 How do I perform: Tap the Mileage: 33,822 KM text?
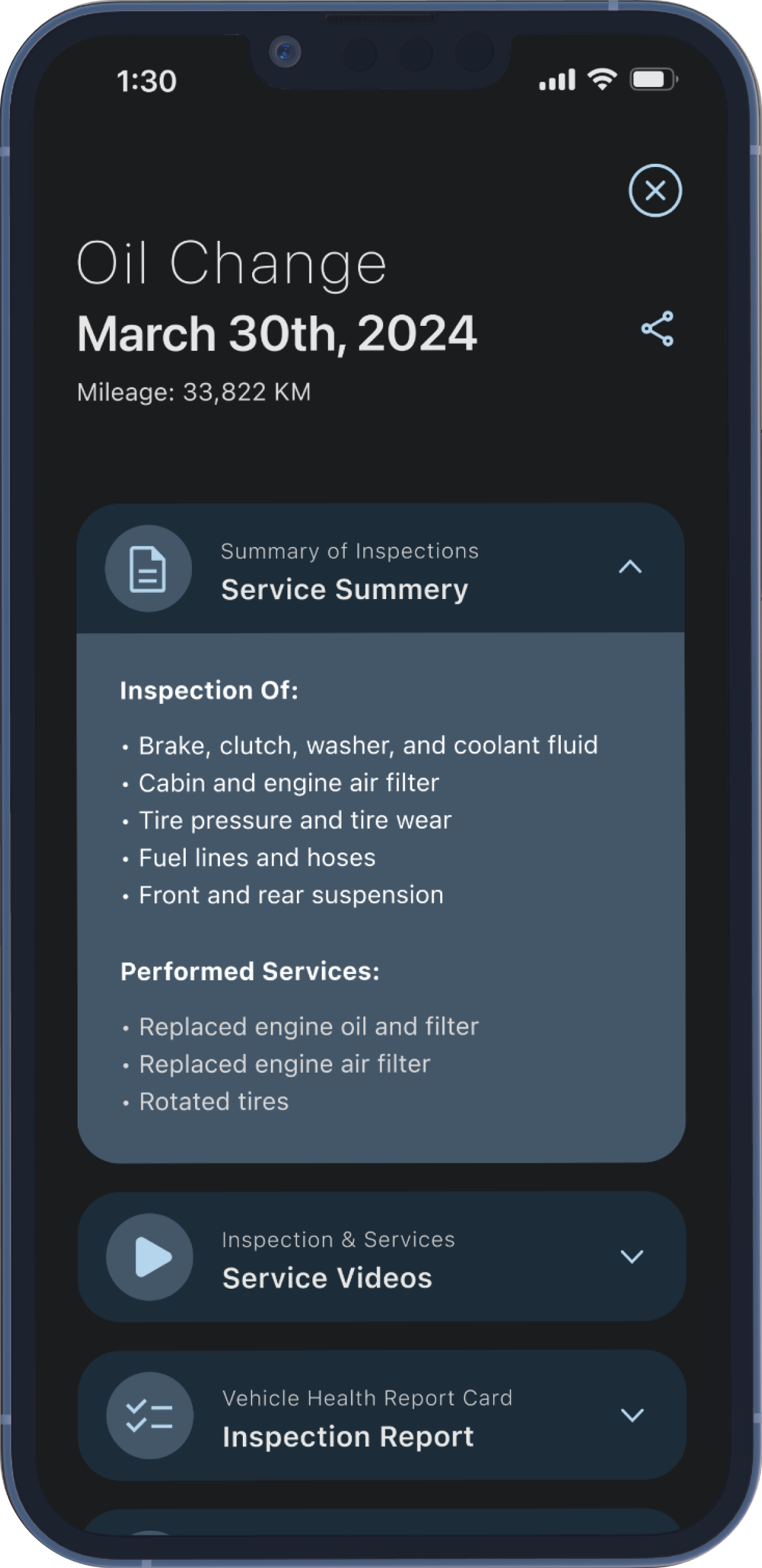pos(196,392)
